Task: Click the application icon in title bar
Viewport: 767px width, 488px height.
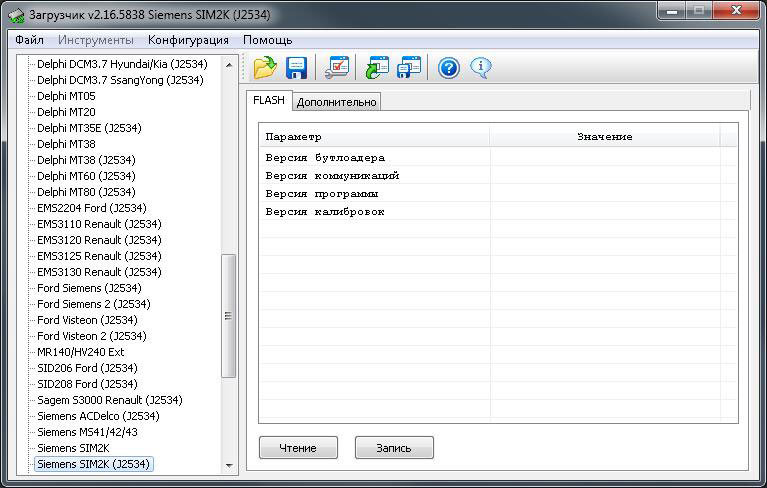Action: pos(15,15)
